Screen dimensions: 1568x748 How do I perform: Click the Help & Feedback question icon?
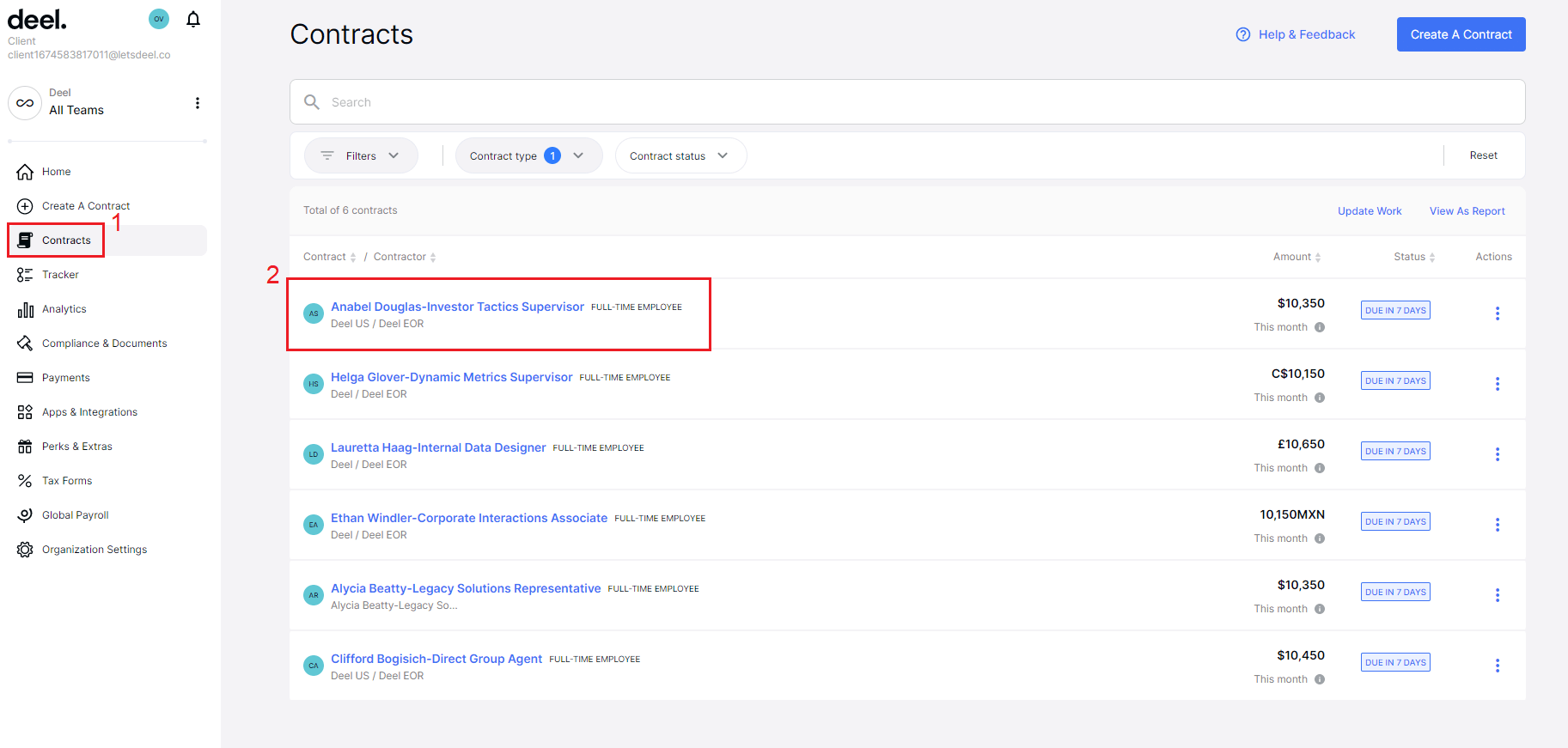pos(1243,34)
